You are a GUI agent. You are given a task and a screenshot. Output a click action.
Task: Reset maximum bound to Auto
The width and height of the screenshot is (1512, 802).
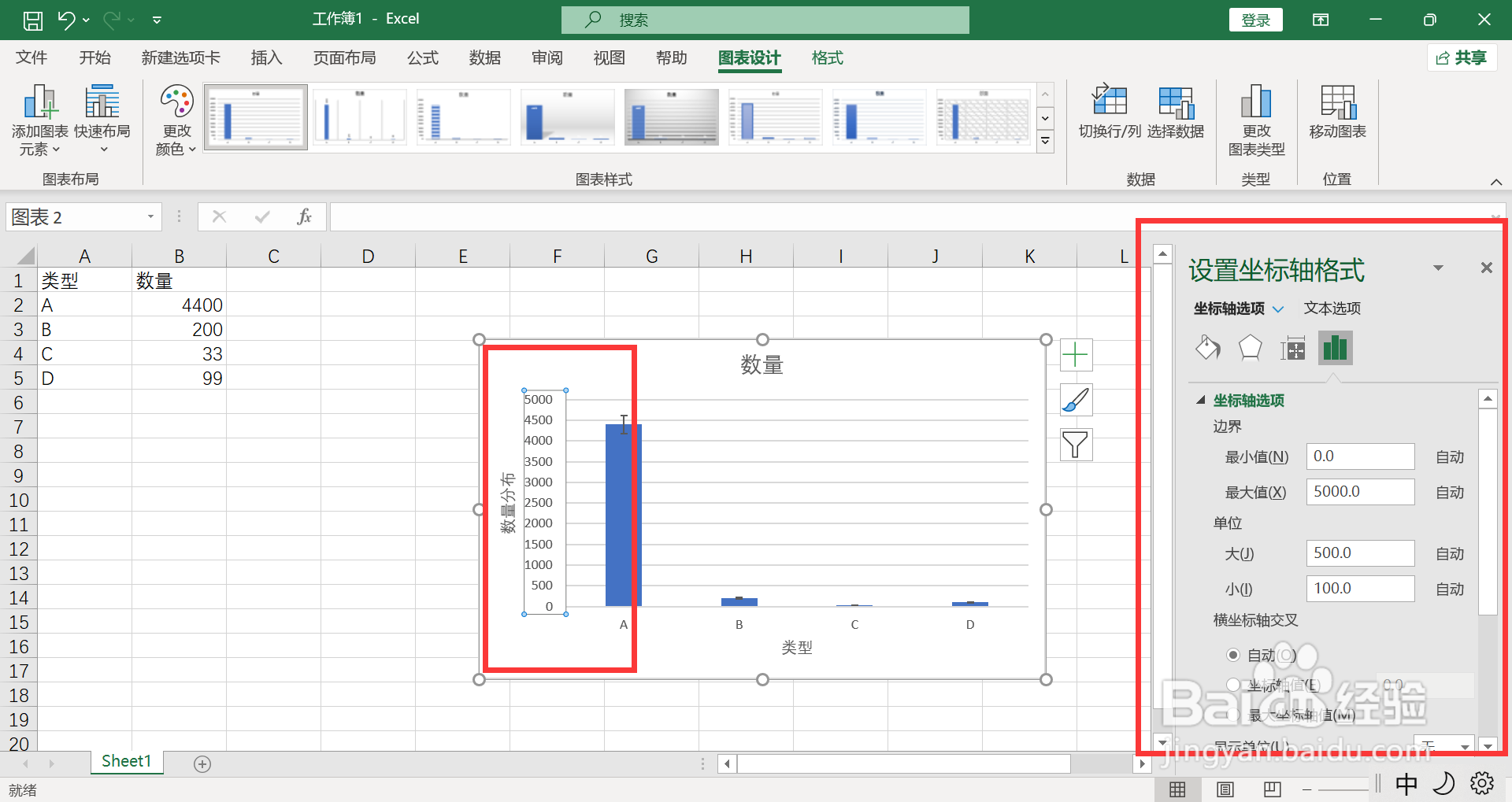pos(1449,493)
